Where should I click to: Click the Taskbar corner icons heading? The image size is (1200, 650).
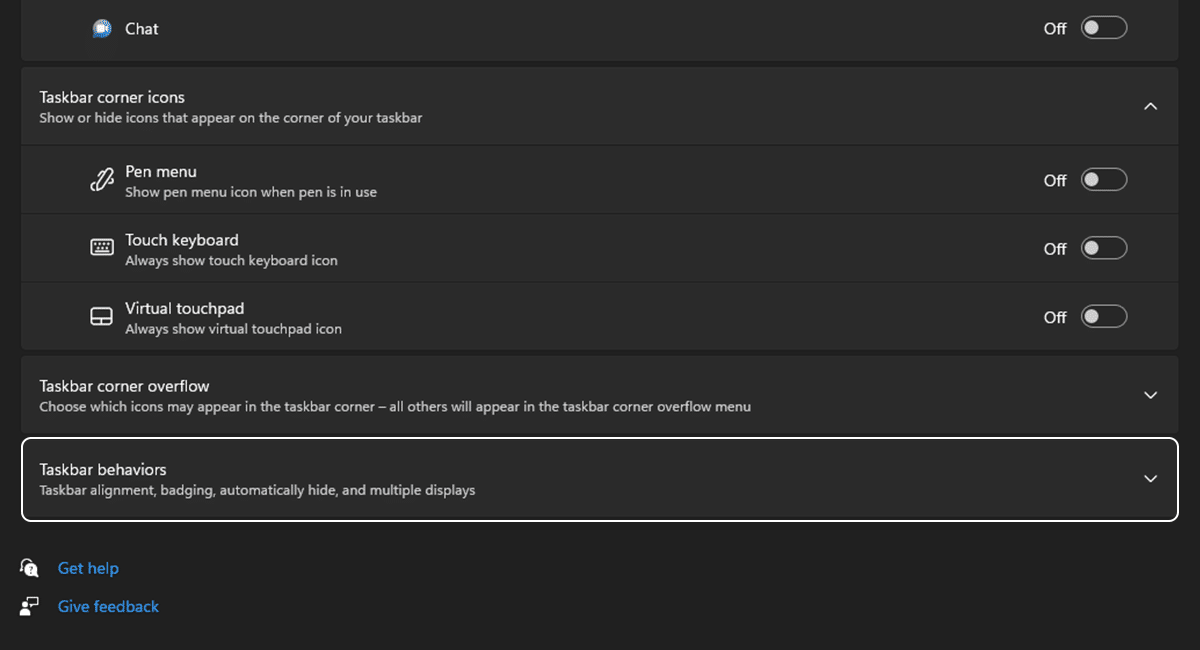112,97
